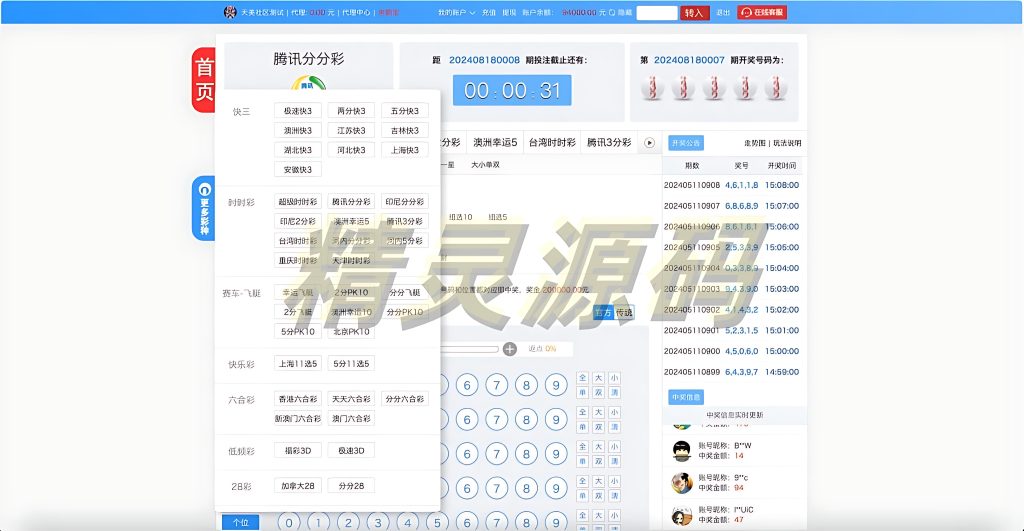This screenshot has height=531, width=1024.
Task: Click the 充值 recharge link
Action: click(488, 12)
